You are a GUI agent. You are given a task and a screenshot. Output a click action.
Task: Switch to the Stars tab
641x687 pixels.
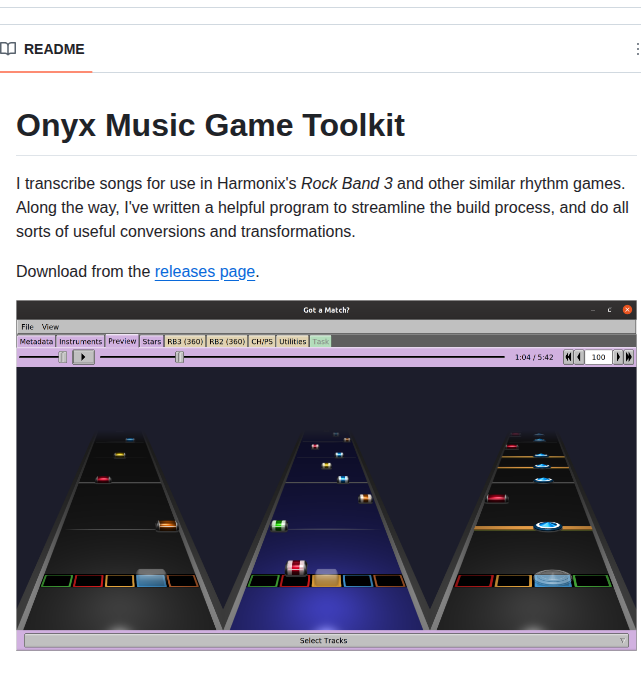152,341
